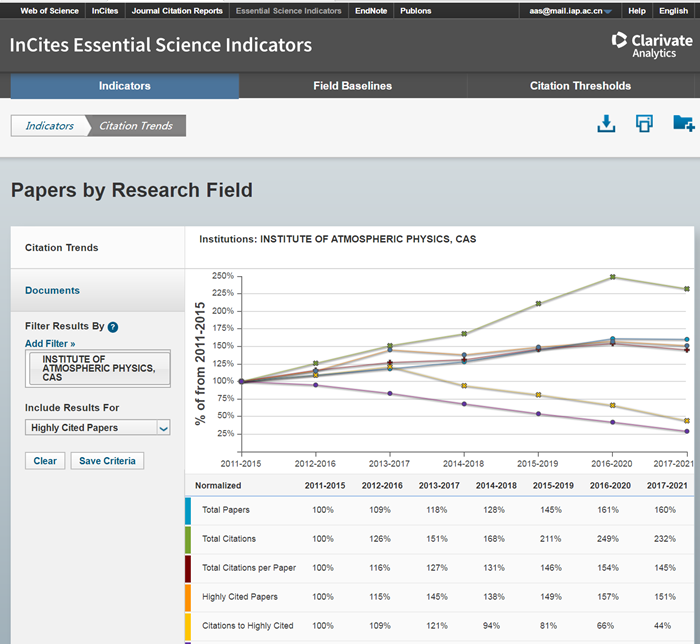Select Essential Science Indicators in top bar

(288, 11)
